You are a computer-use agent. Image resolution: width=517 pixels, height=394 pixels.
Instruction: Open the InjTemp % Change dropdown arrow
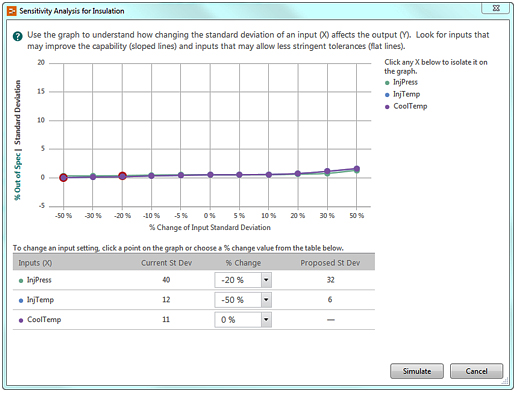pos(266,300)
